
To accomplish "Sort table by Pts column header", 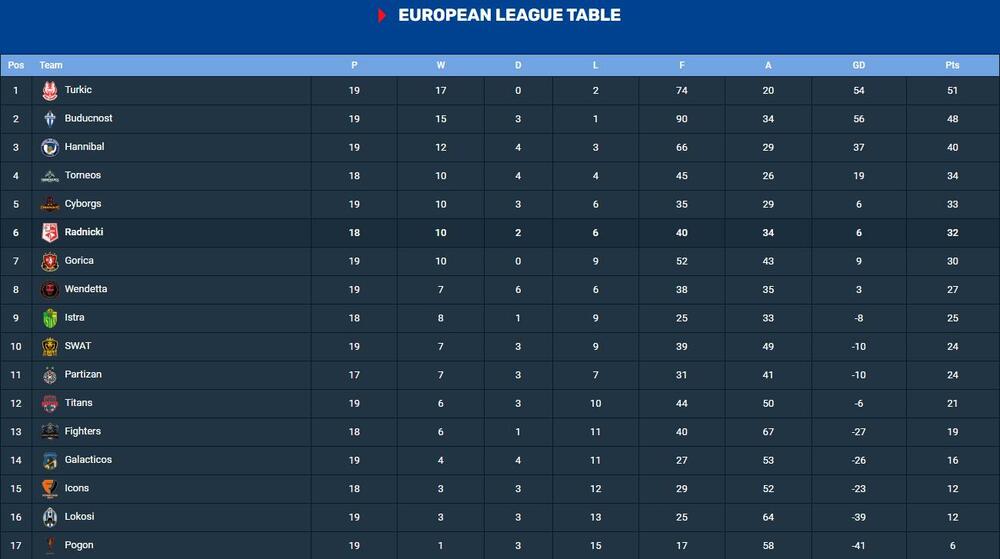I will (952, 66).
